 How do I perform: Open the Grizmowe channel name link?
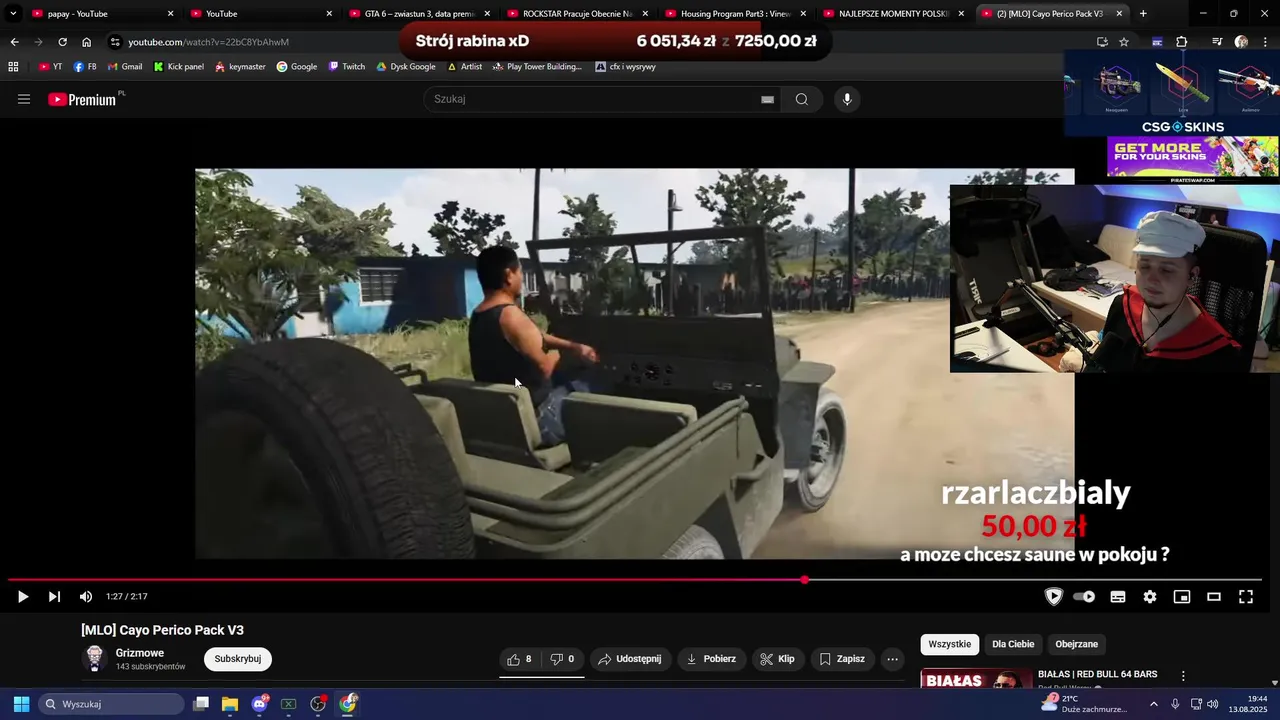pos(140,653)
